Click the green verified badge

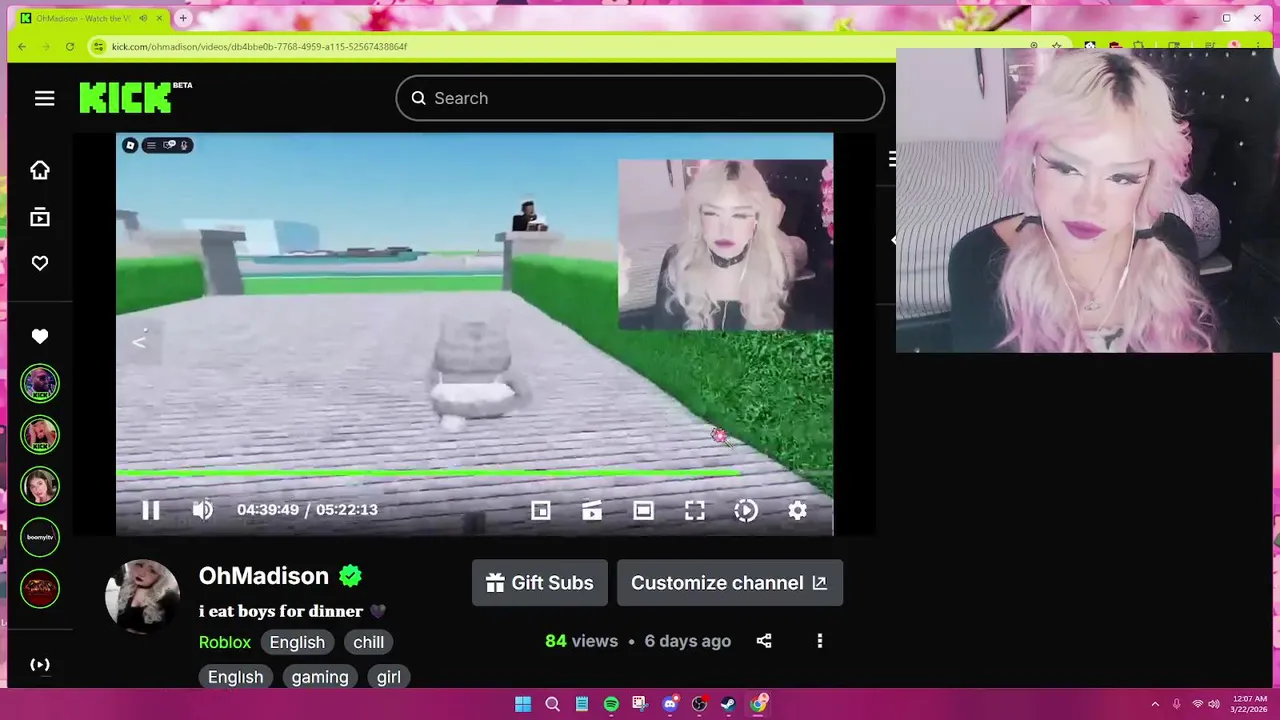350,576
